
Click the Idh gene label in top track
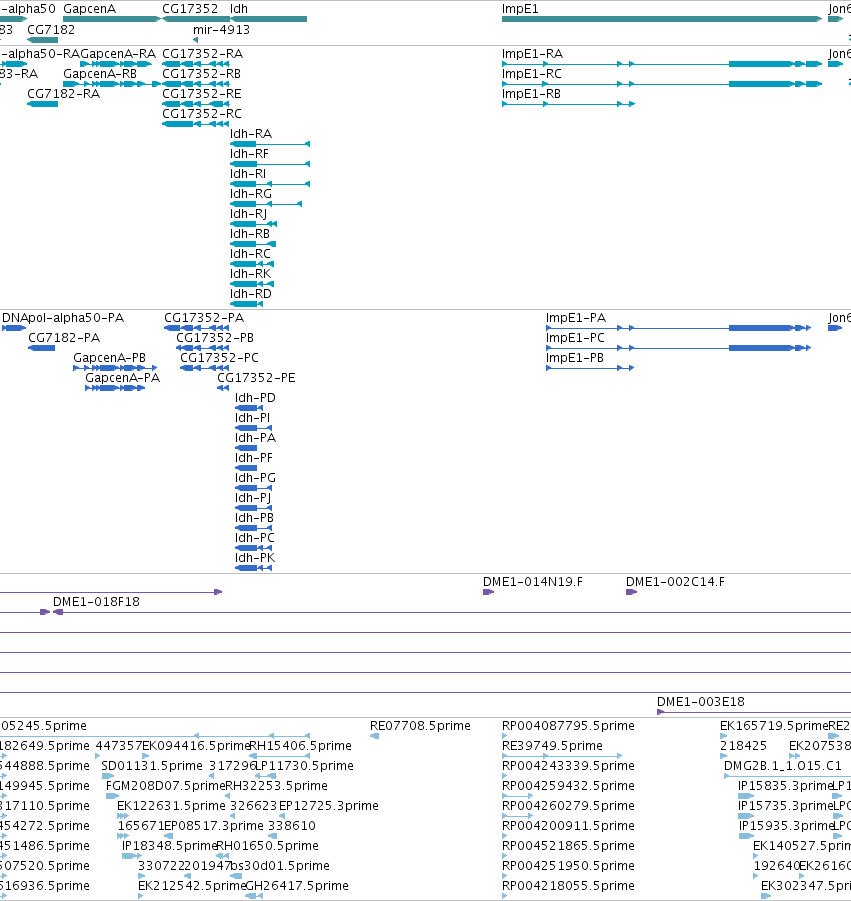click(x=239, y=9)
